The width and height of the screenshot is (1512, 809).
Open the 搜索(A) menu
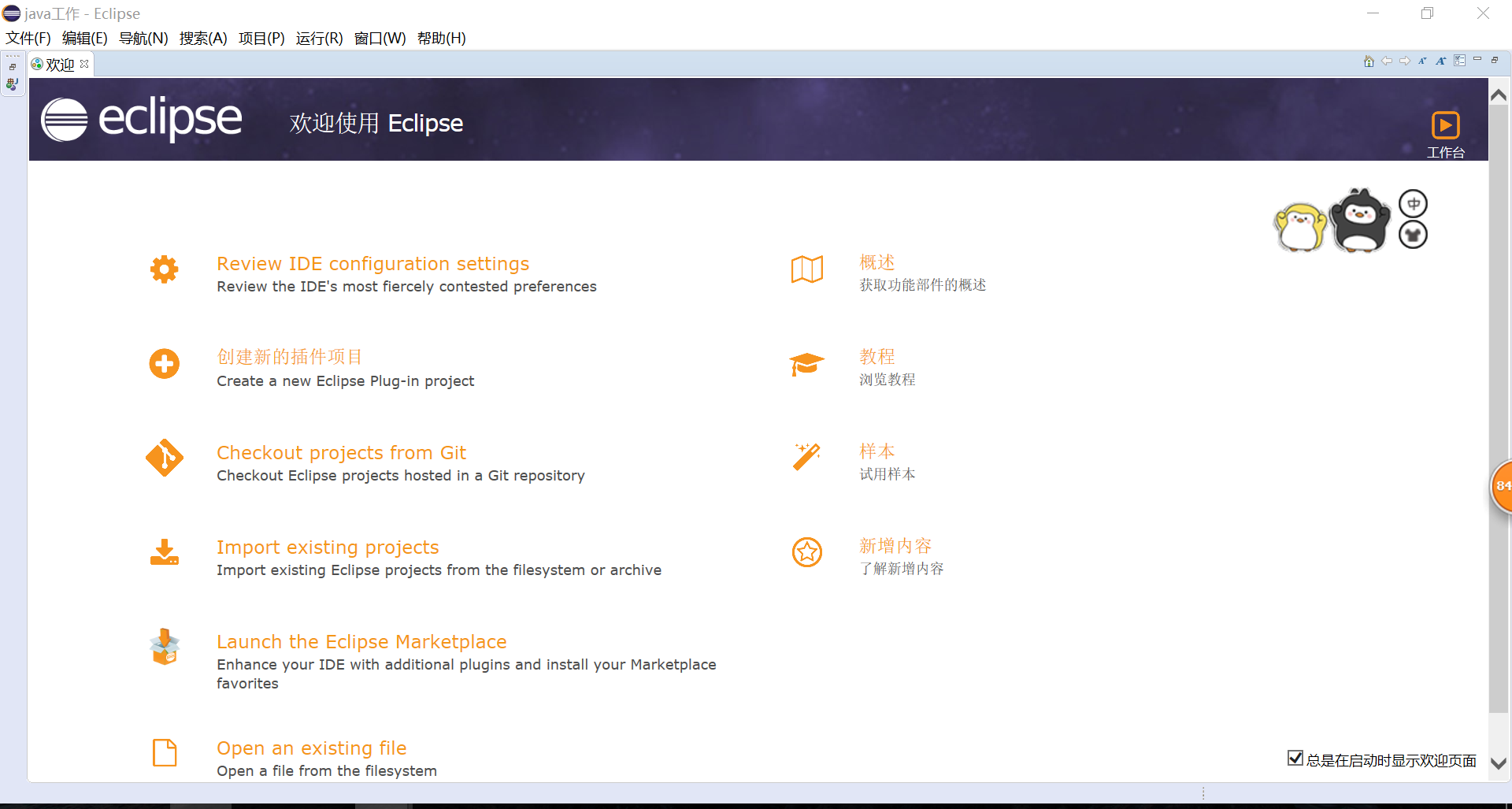pos(203,38)
